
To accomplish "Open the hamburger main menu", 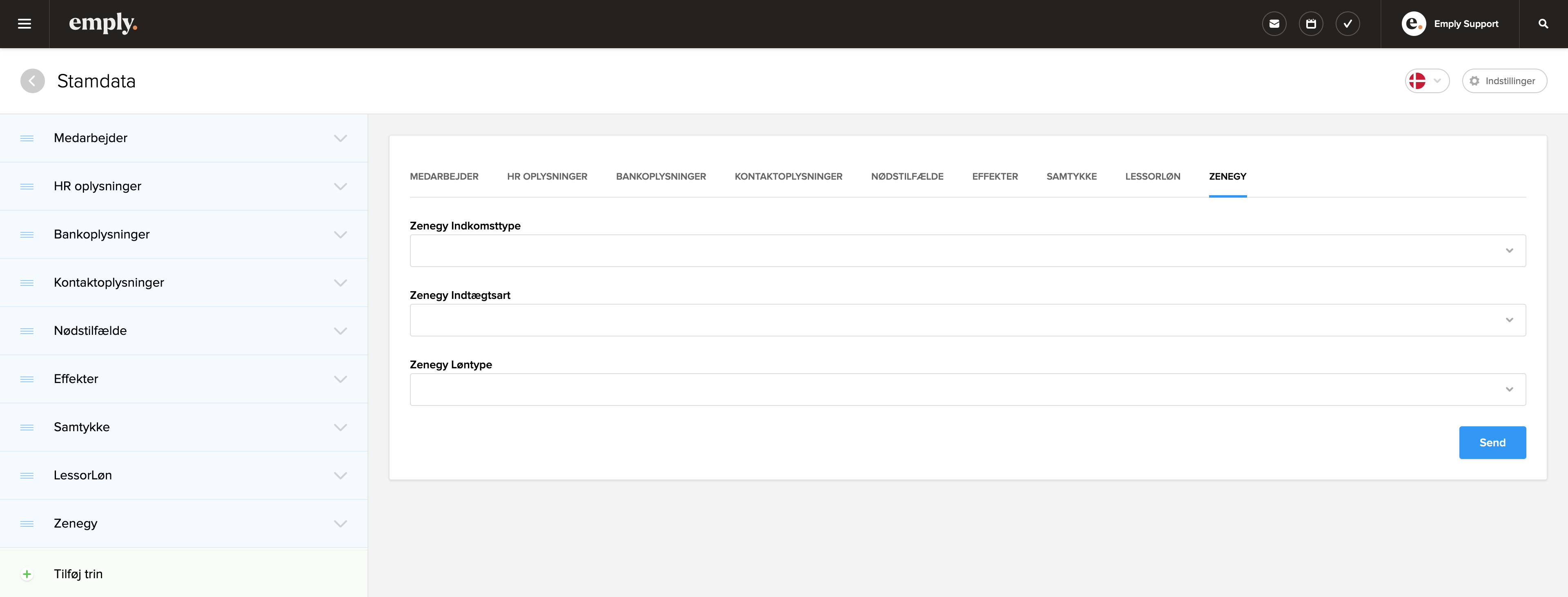I will coord(24,24).
